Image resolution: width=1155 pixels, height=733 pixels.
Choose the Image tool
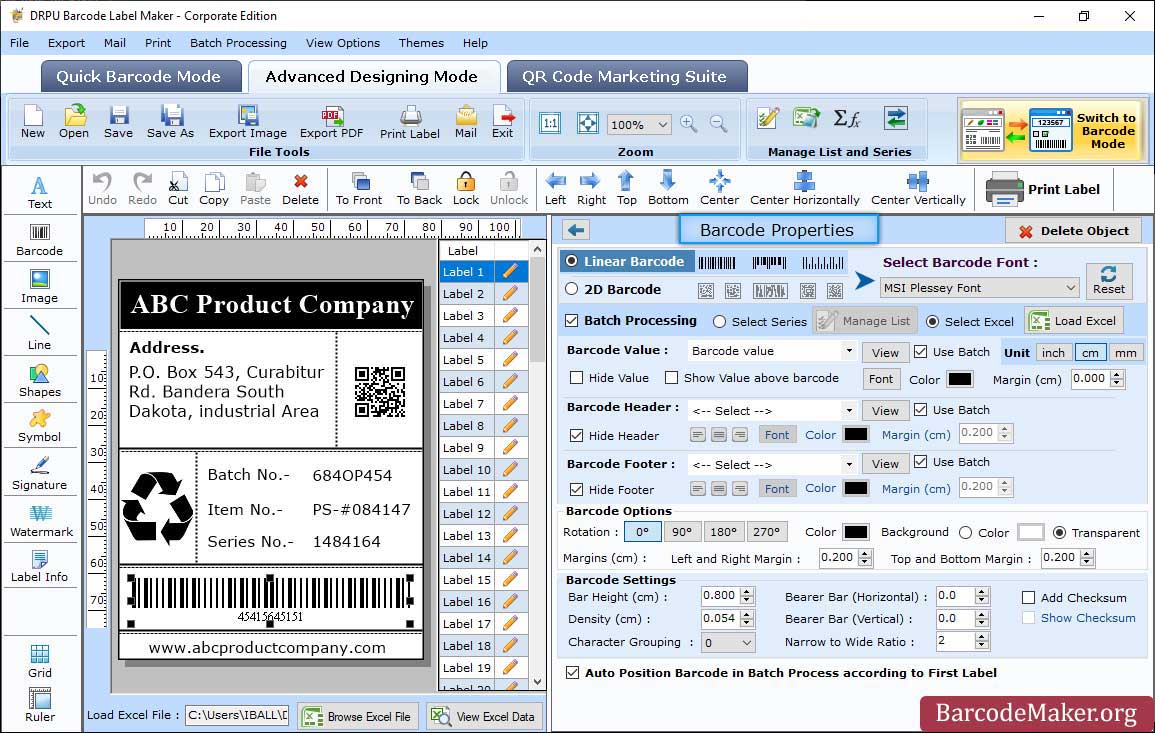pos(40,287)
